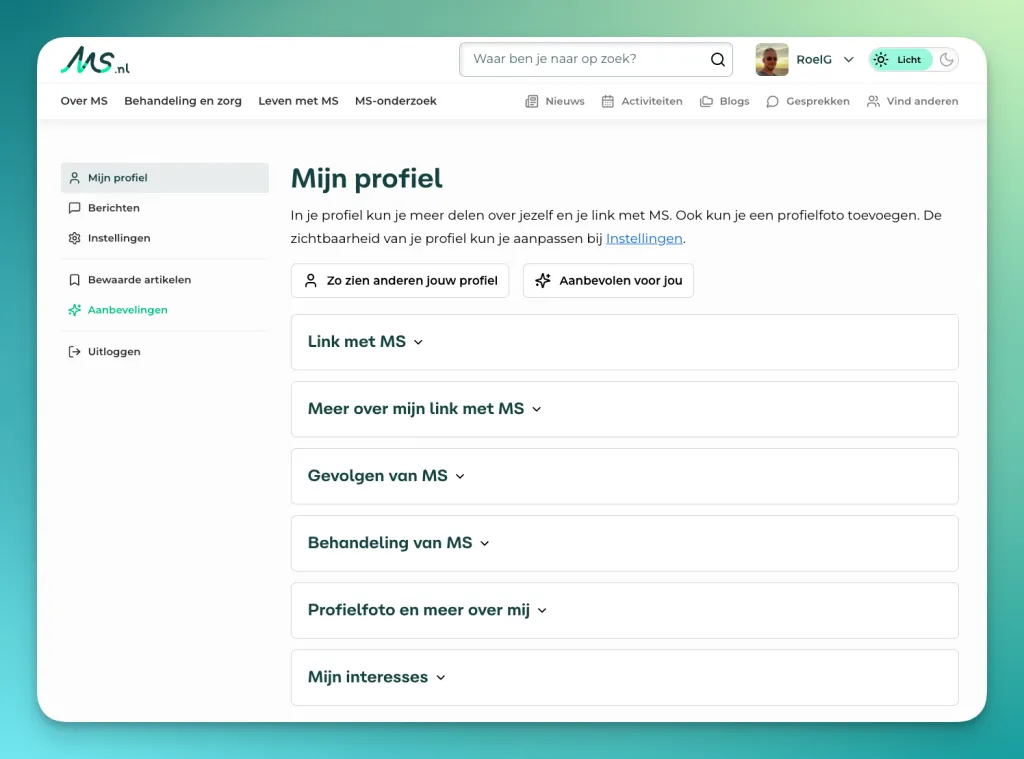Image resolution: width=1024 pixels, height=759 pixels.
Task: Open the MS-onderzoek menu
Action: [396, 101]
